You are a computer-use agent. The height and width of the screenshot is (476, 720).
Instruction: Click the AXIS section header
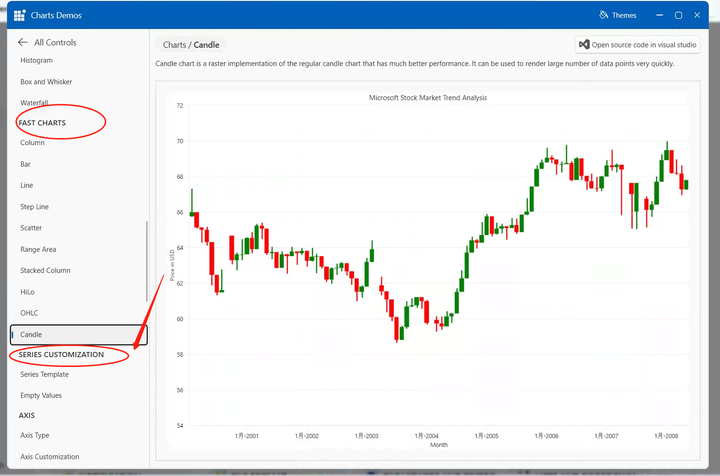click(x=27, y=415)
